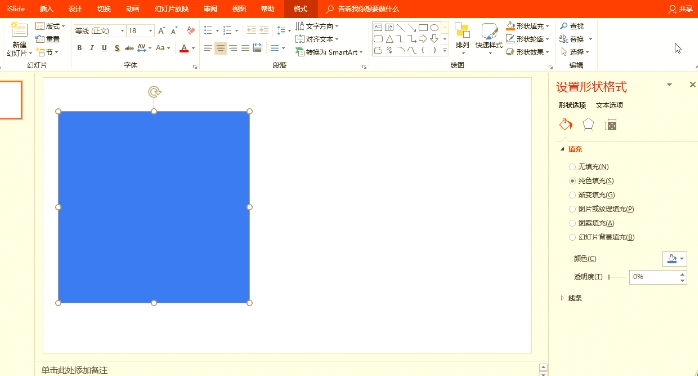Select the Picture or texture fill option
This screenshot has height=376, width=698.
pyautogui.click(x=572, y=209)
